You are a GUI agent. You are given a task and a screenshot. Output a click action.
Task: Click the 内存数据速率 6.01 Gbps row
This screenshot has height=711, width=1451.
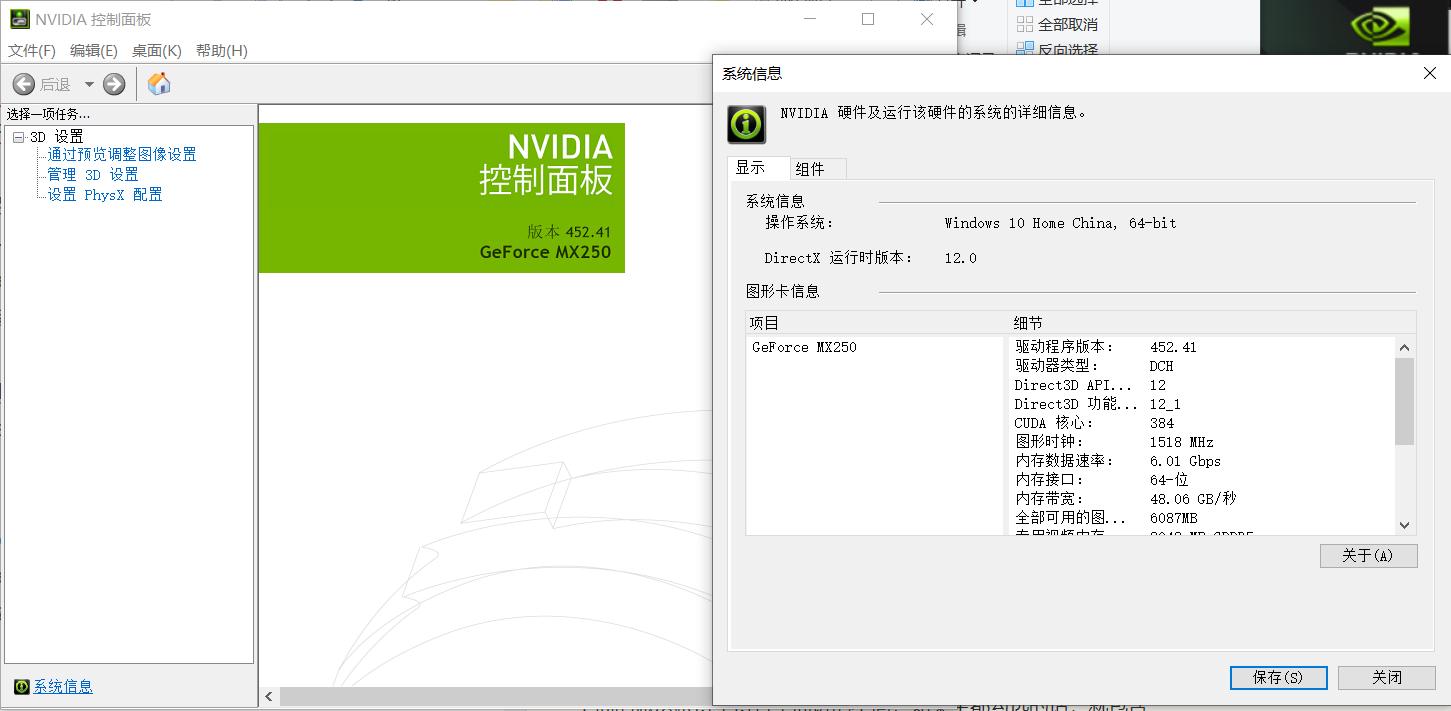click(x=1203, y=461)
